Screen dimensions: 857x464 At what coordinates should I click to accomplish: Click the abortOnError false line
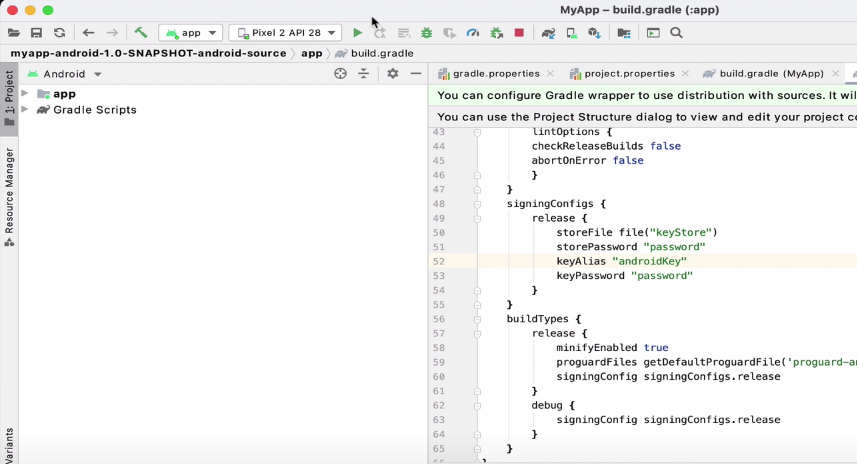(587, 160)
